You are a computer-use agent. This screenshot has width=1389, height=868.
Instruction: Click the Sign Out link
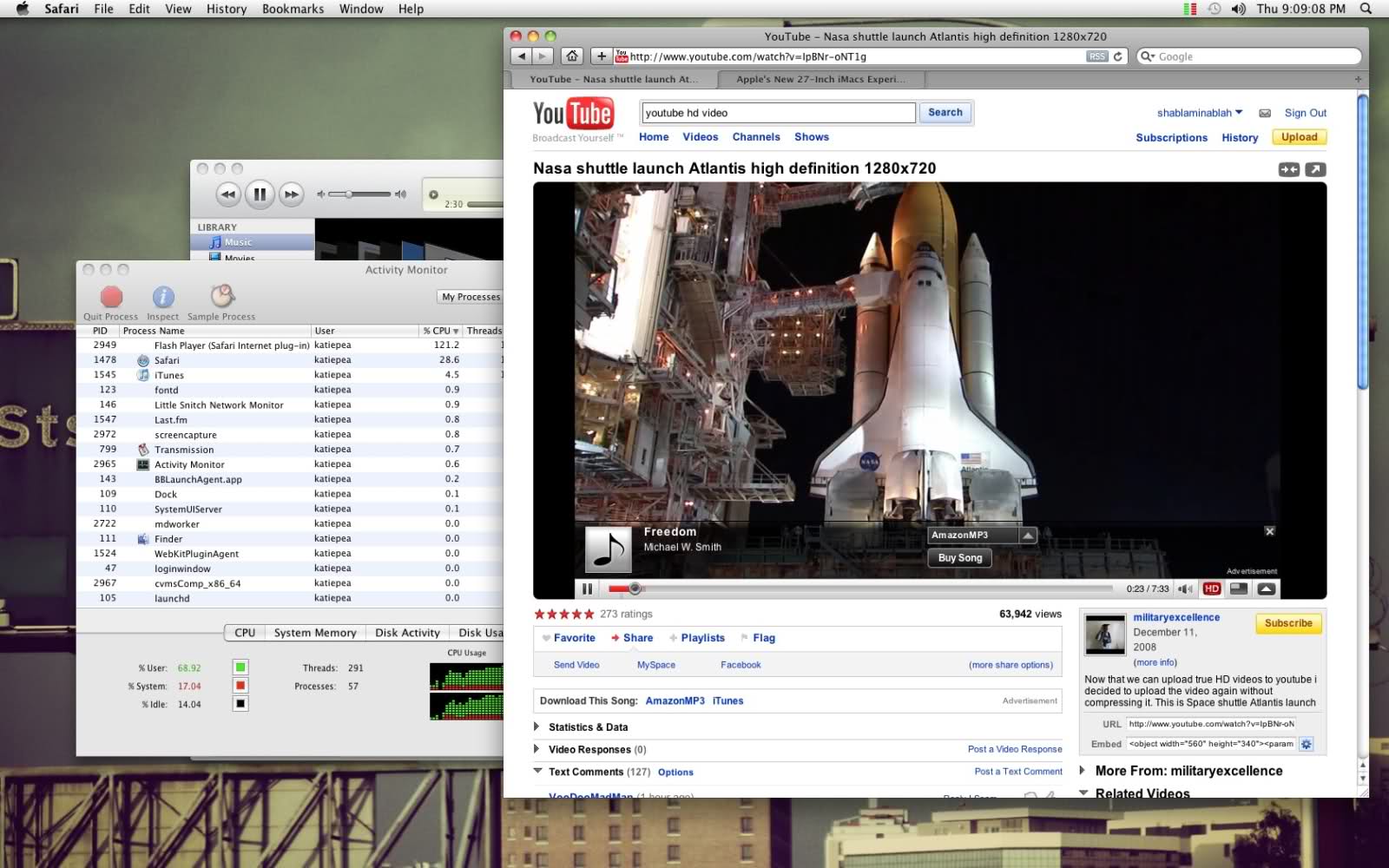click(1306, 113)
